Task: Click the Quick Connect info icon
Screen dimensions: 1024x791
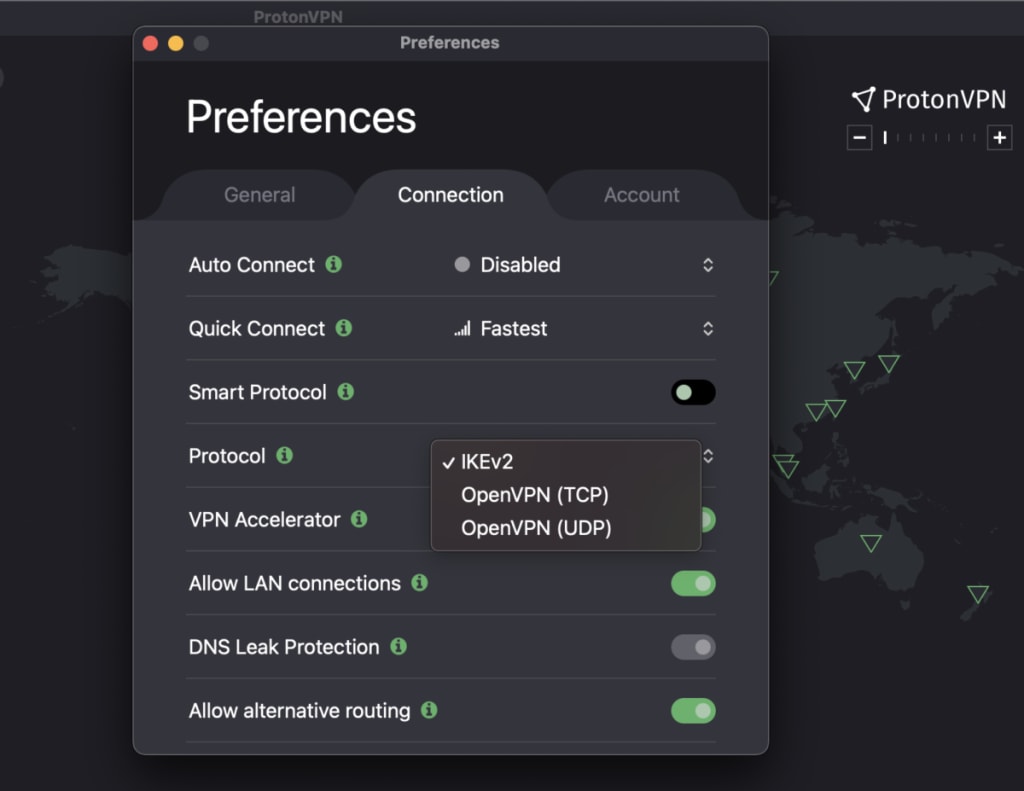Action: tap(344, 328)
